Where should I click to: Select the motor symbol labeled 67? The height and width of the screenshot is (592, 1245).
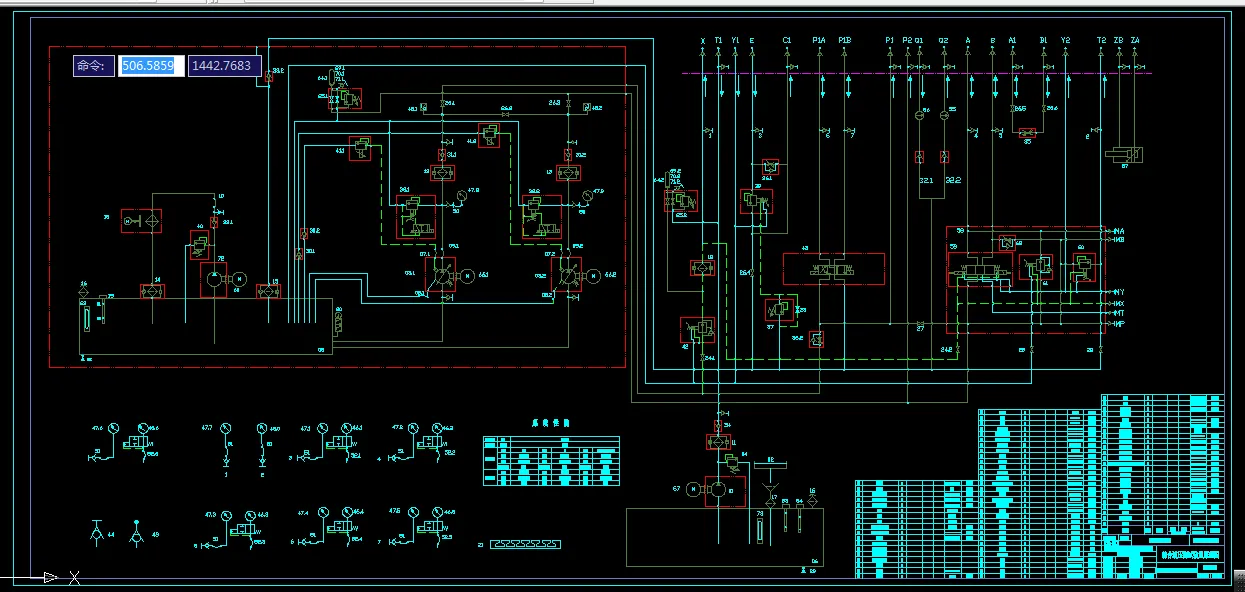691,489
